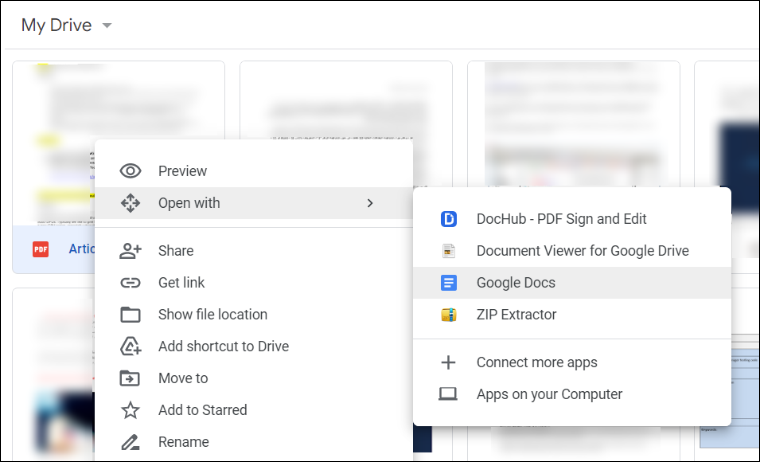The image size is (760, 462).
Task: Click the star icon for Add to Starred
Action: point(130,410)
